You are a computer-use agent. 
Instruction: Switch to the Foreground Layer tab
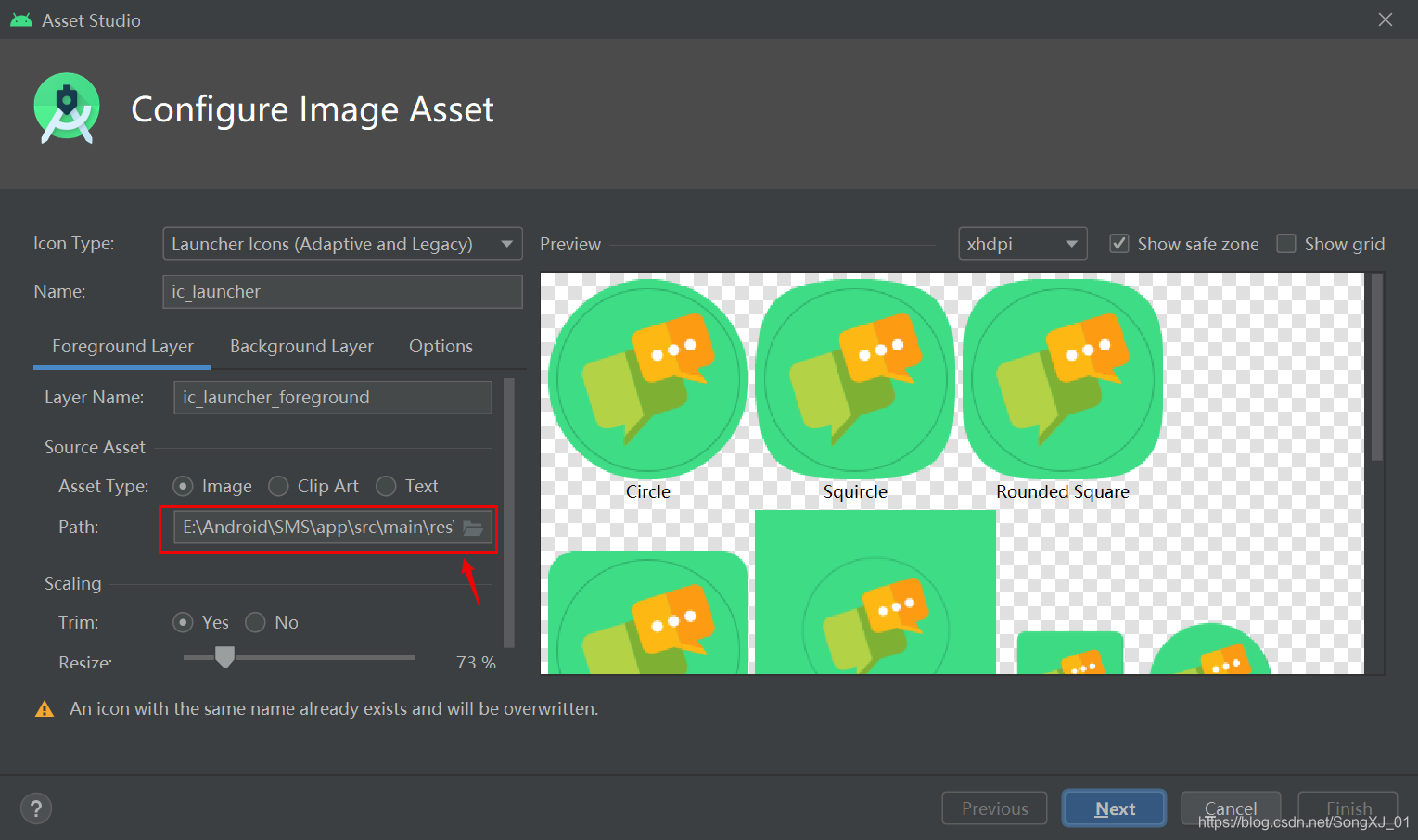click(122, 346)
